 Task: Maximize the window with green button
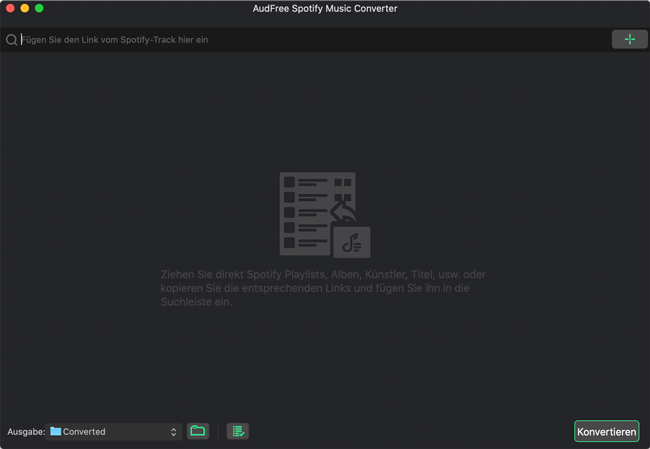tap(39, 8)
